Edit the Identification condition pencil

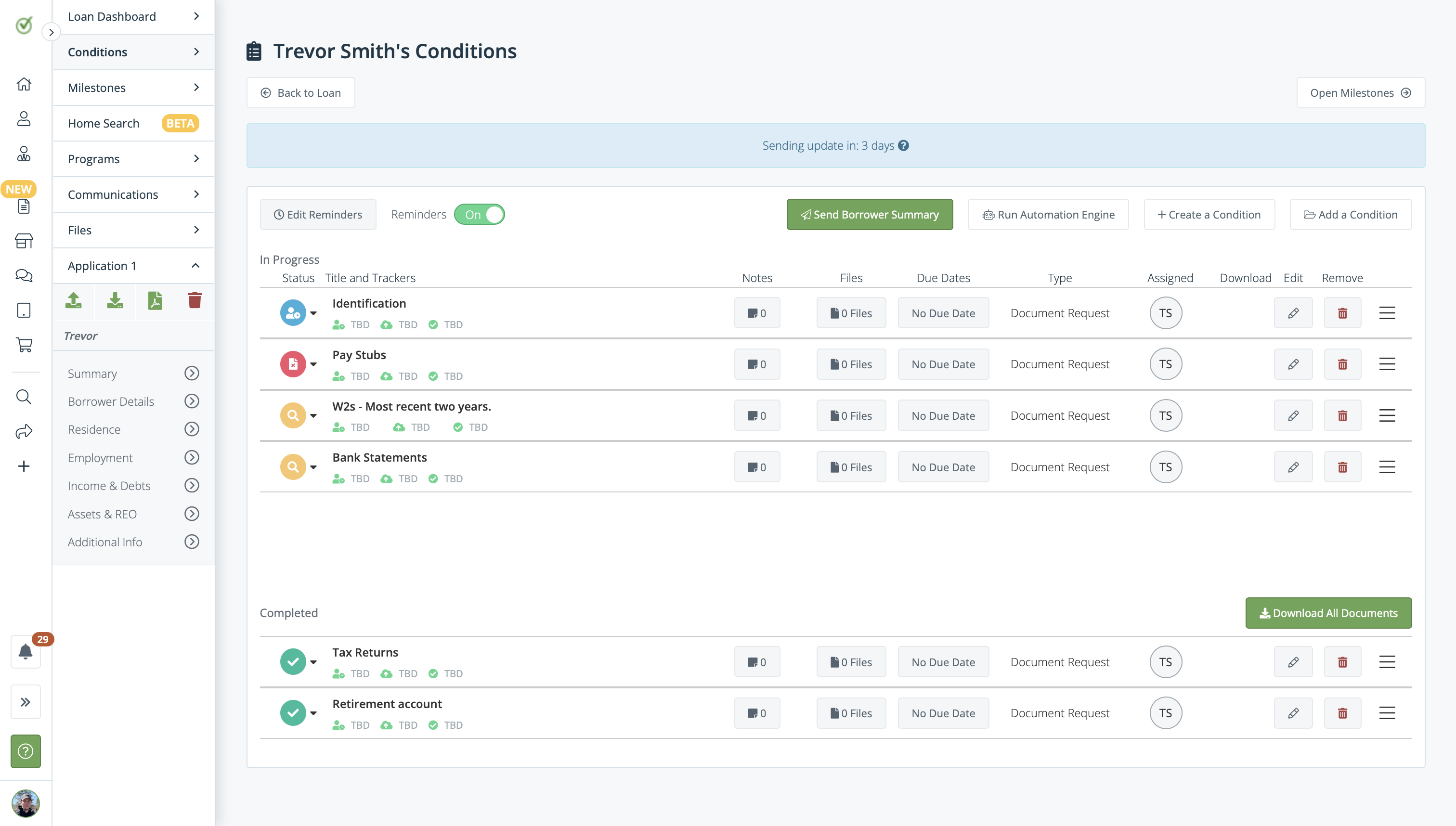point(1293,313)
